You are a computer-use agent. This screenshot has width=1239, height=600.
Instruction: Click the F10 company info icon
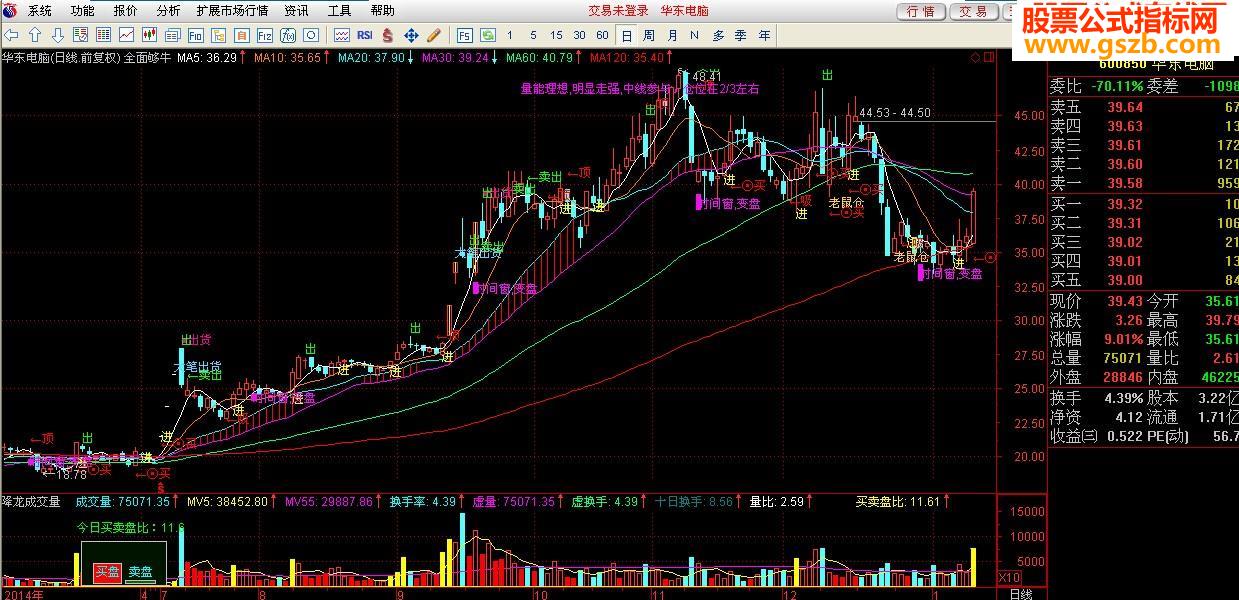click(x=195, y=35)
